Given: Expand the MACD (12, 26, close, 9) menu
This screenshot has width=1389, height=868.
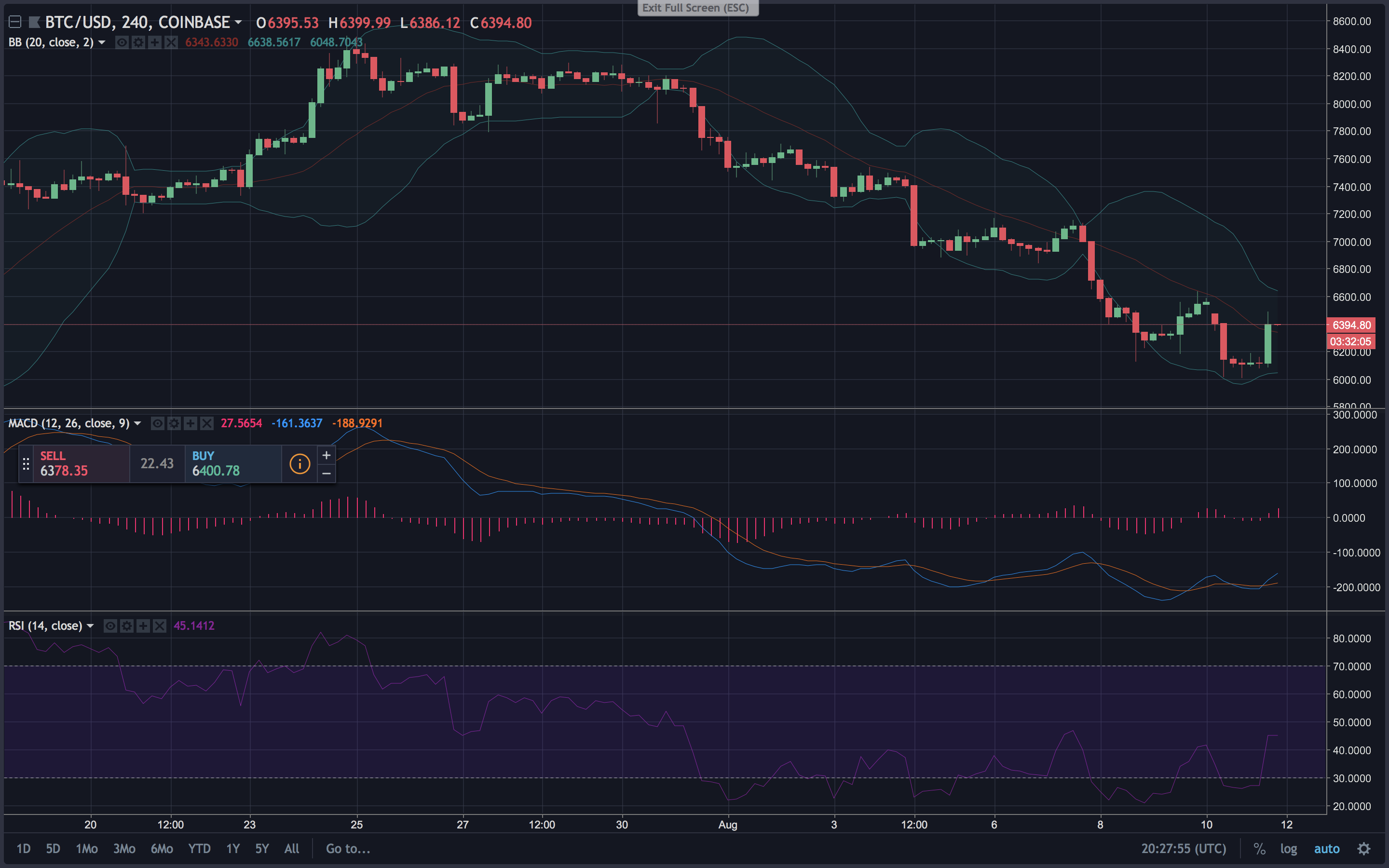Looking at the screenshot, I should [137, 424].
